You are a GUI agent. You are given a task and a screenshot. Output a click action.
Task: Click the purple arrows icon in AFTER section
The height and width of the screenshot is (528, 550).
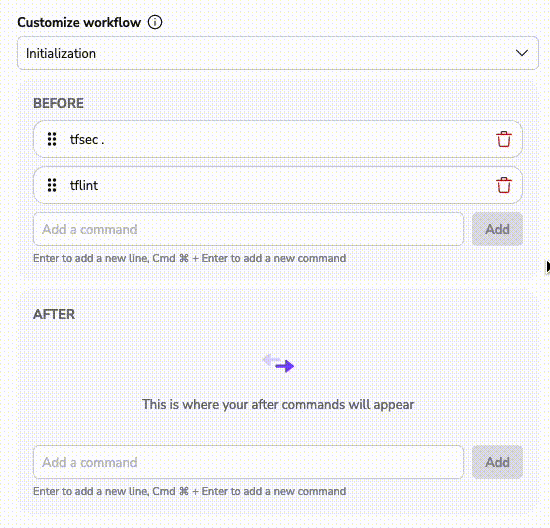tap(278, 363)
